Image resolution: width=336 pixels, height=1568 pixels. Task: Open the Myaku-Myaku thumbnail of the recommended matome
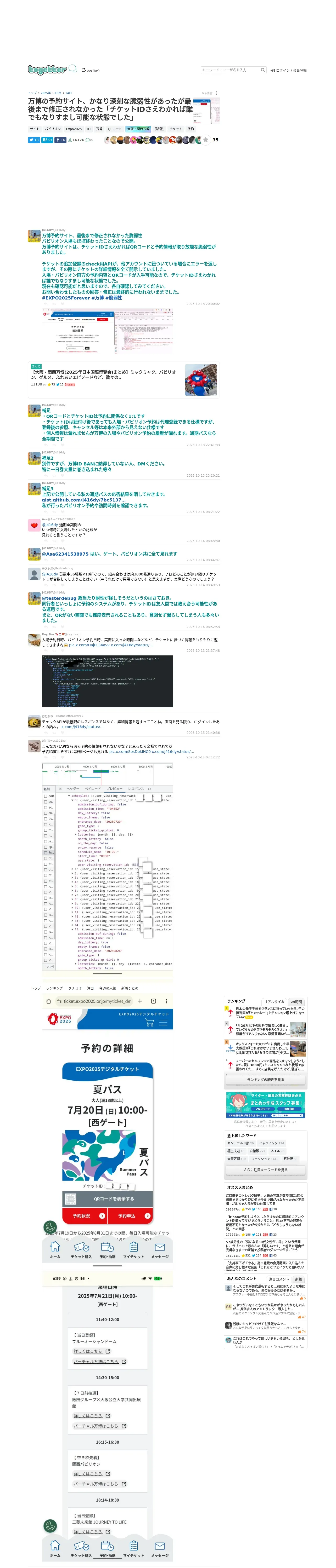click(201, 380)
